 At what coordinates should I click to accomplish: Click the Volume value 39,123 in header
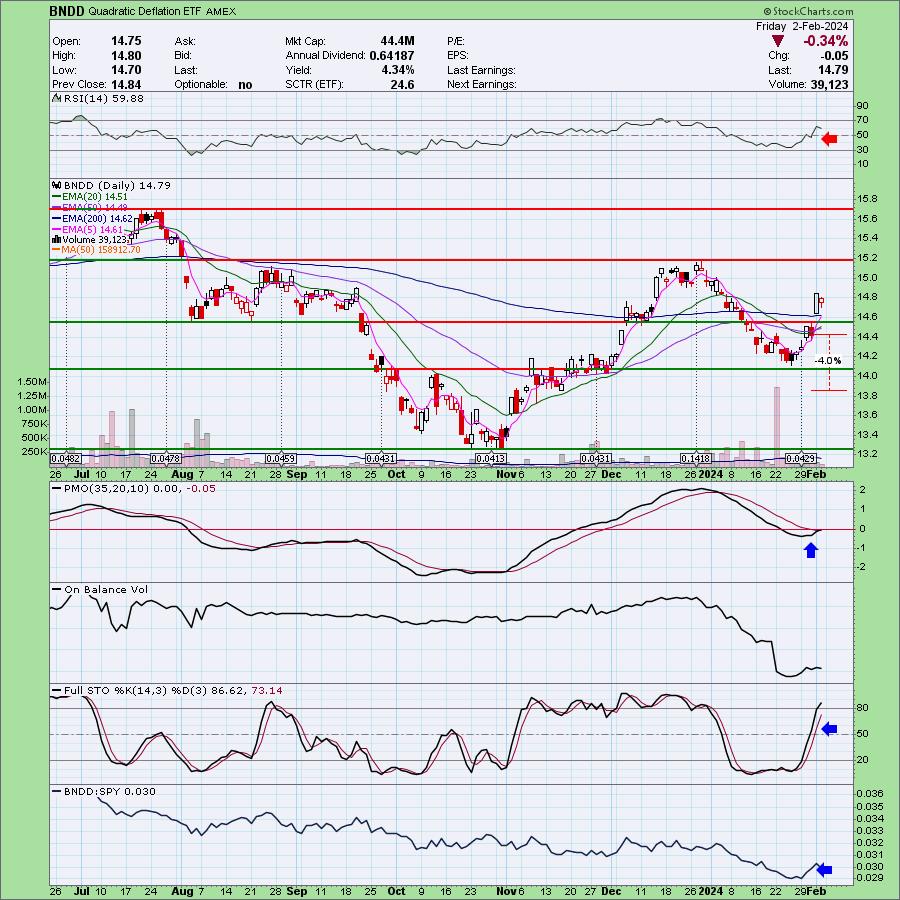(x=828, y=84)
